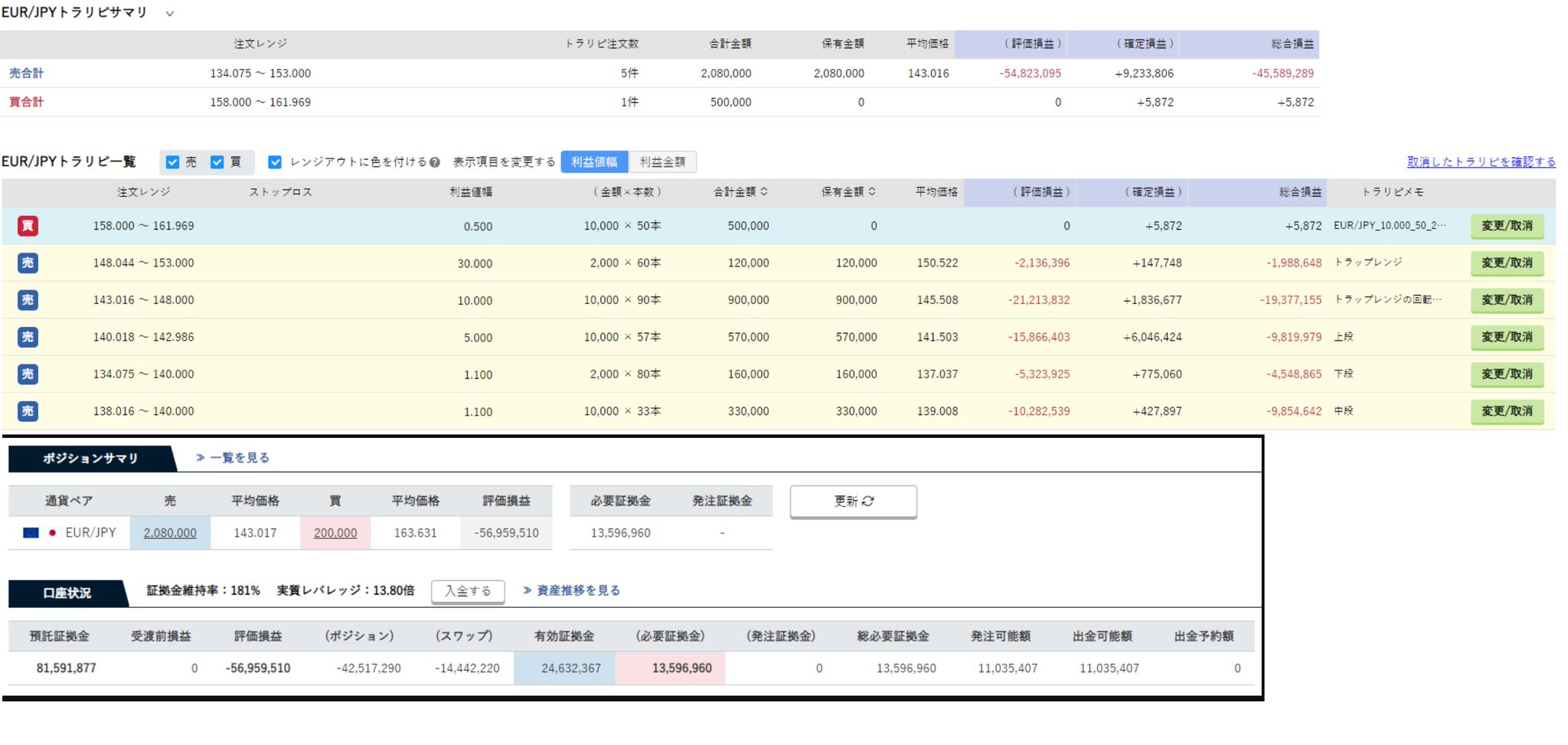Click 変更/取消 for the 買 order row

tap(1506, 226)
